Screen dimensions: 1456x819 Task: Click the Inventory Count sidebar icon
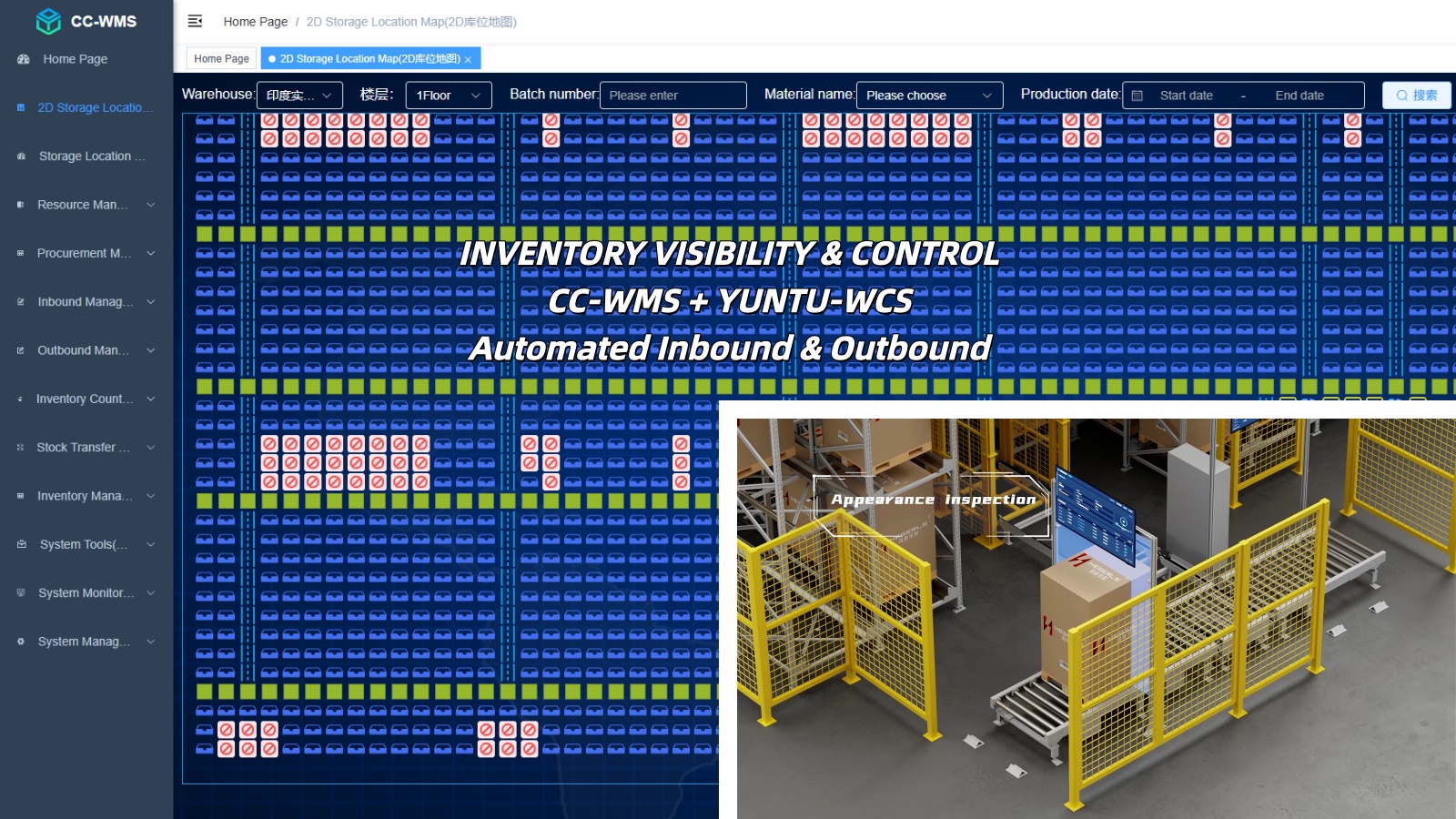(21, 399)
